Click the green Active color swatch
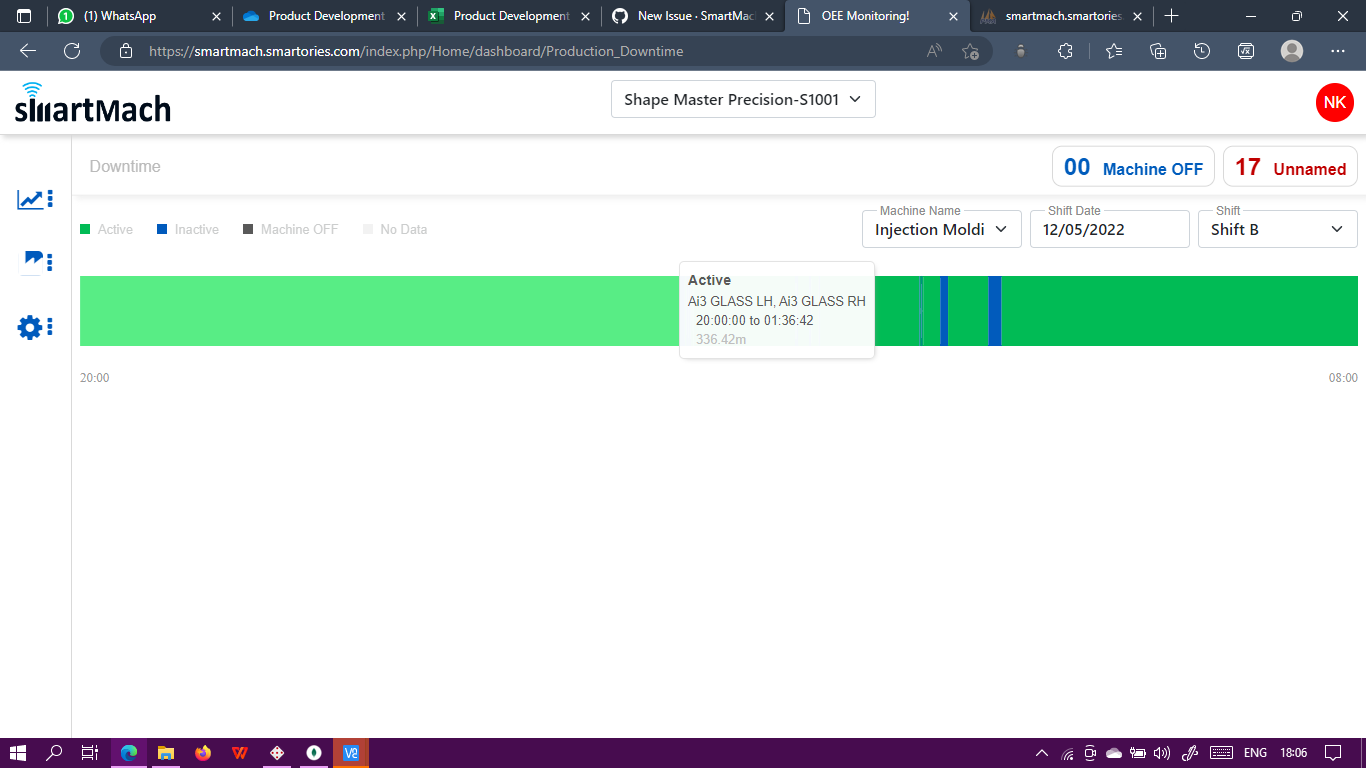1366x768 pixels. tap(86, 229)
